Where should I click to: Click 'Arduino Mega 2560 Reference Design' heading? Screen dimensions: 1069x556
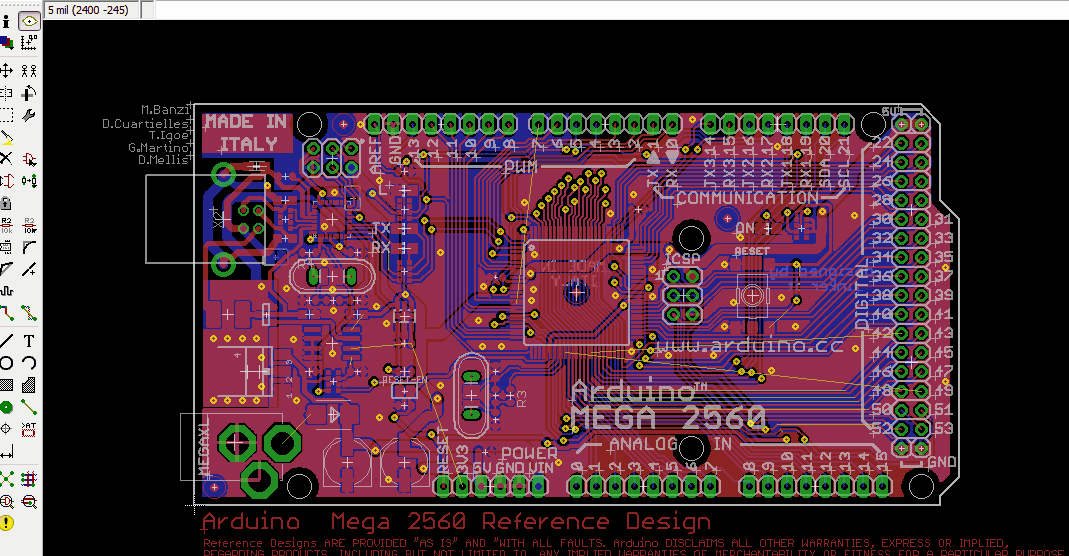click(x=456, y=522)
